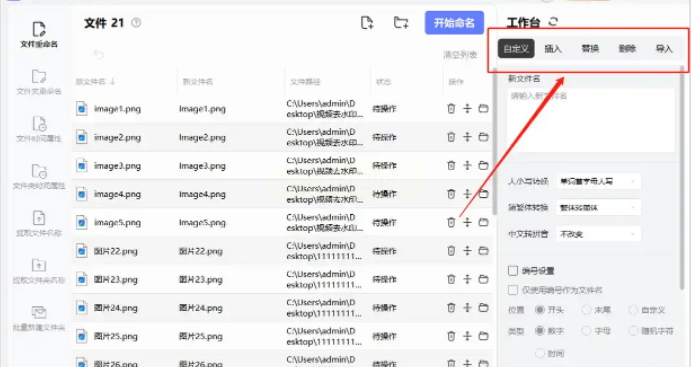Select the image4.png file row
Viewport: 691px width, 367px height.
282,194
